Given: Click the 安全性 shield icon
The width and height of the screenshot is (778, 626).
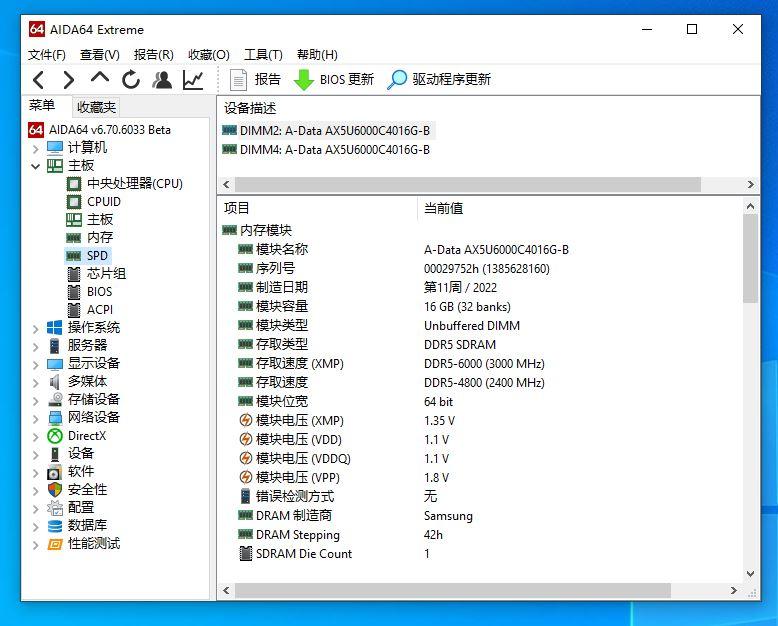Looking at the screenshot, I should click(55, 490).
